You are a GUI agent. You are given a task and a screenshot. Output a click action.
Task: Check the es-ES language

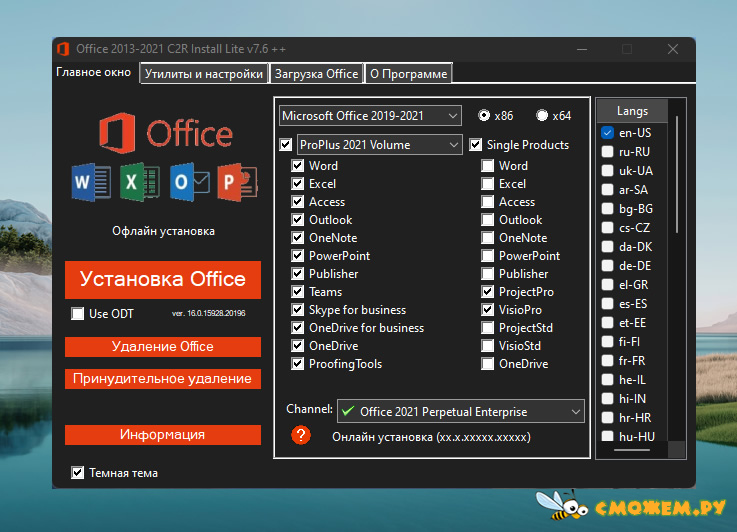(x=607, y=304)
